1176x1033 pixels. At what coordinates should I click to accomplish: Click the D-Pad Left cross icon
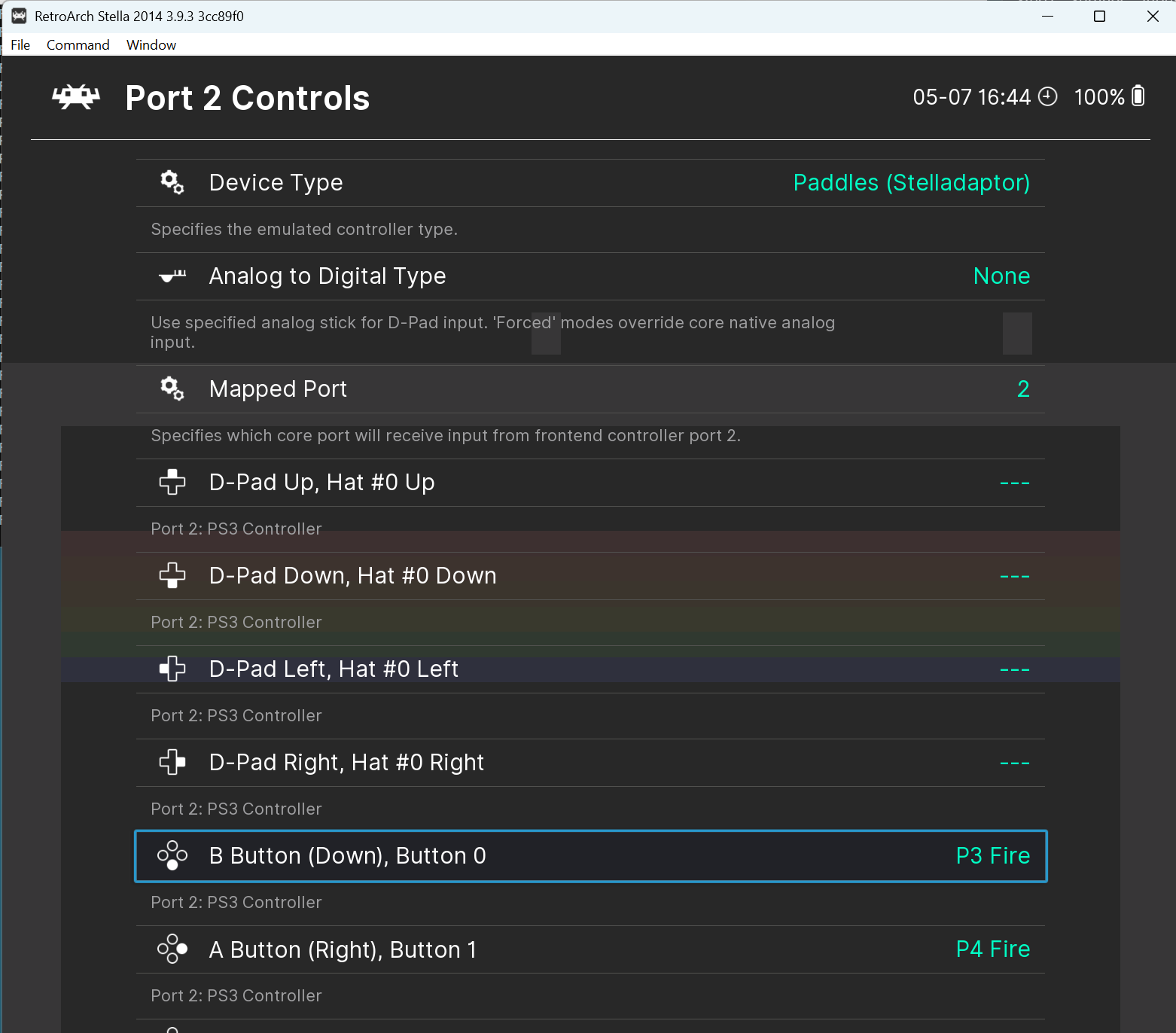click(172, 669)
